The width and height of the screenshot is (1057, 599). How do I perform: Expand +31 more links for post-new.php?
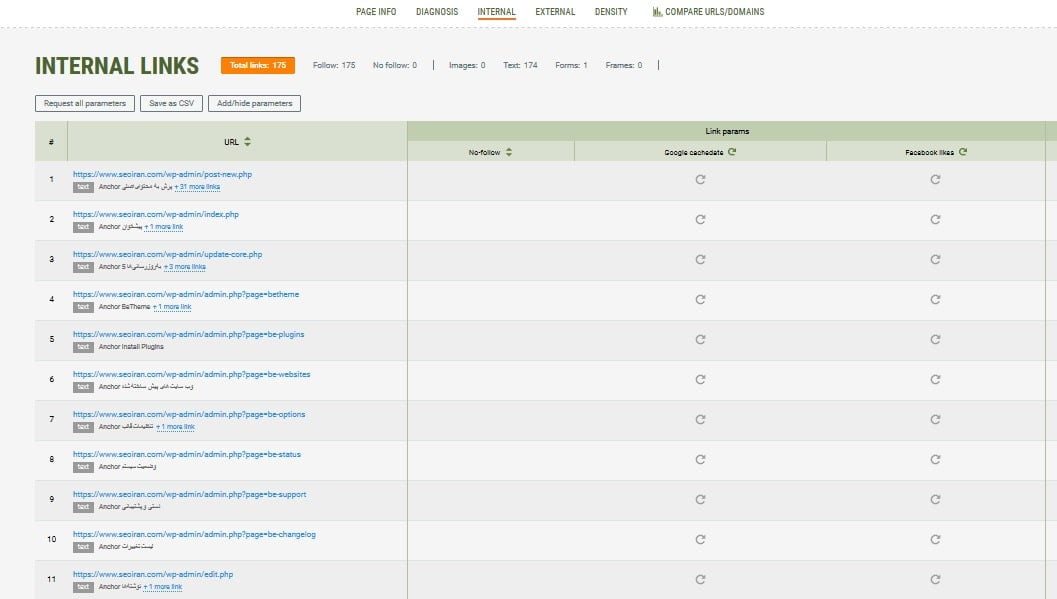[x=197, y=187]
